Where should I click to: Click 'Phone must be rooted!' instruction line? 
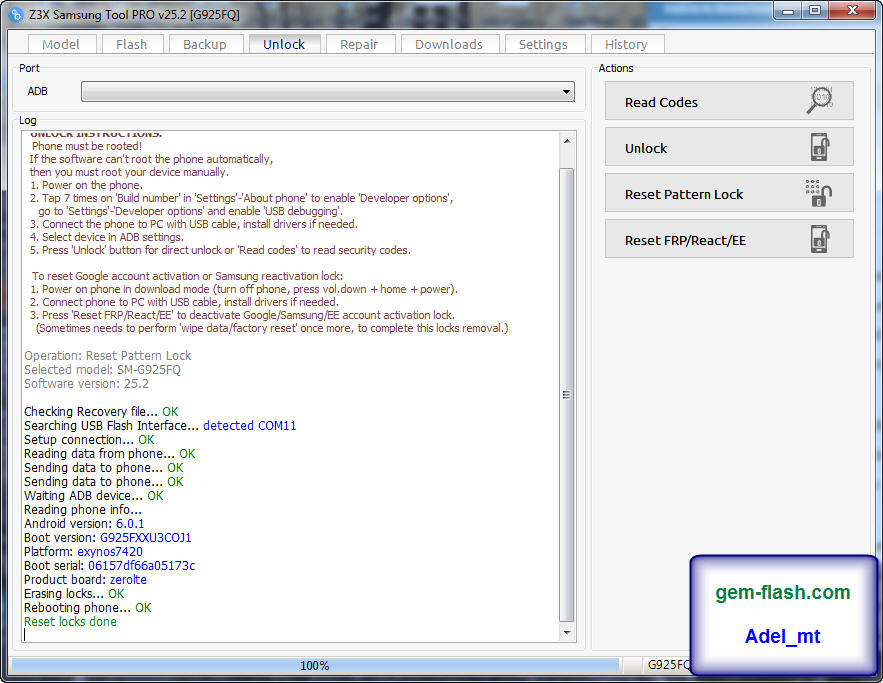pos(87,146)
